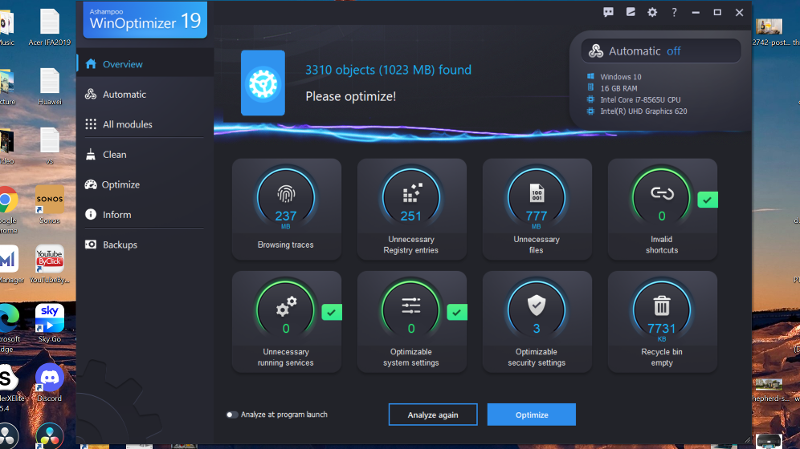The image size is (800, 449).
Task: Open the Discord desktop shortcut
Action: coord(49,383)
